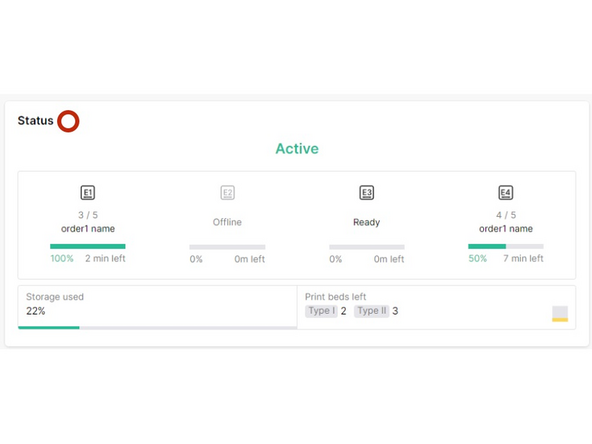Click the offline E2 printer icon
This screenshot has width=592, height=444.
pos(227,193)
